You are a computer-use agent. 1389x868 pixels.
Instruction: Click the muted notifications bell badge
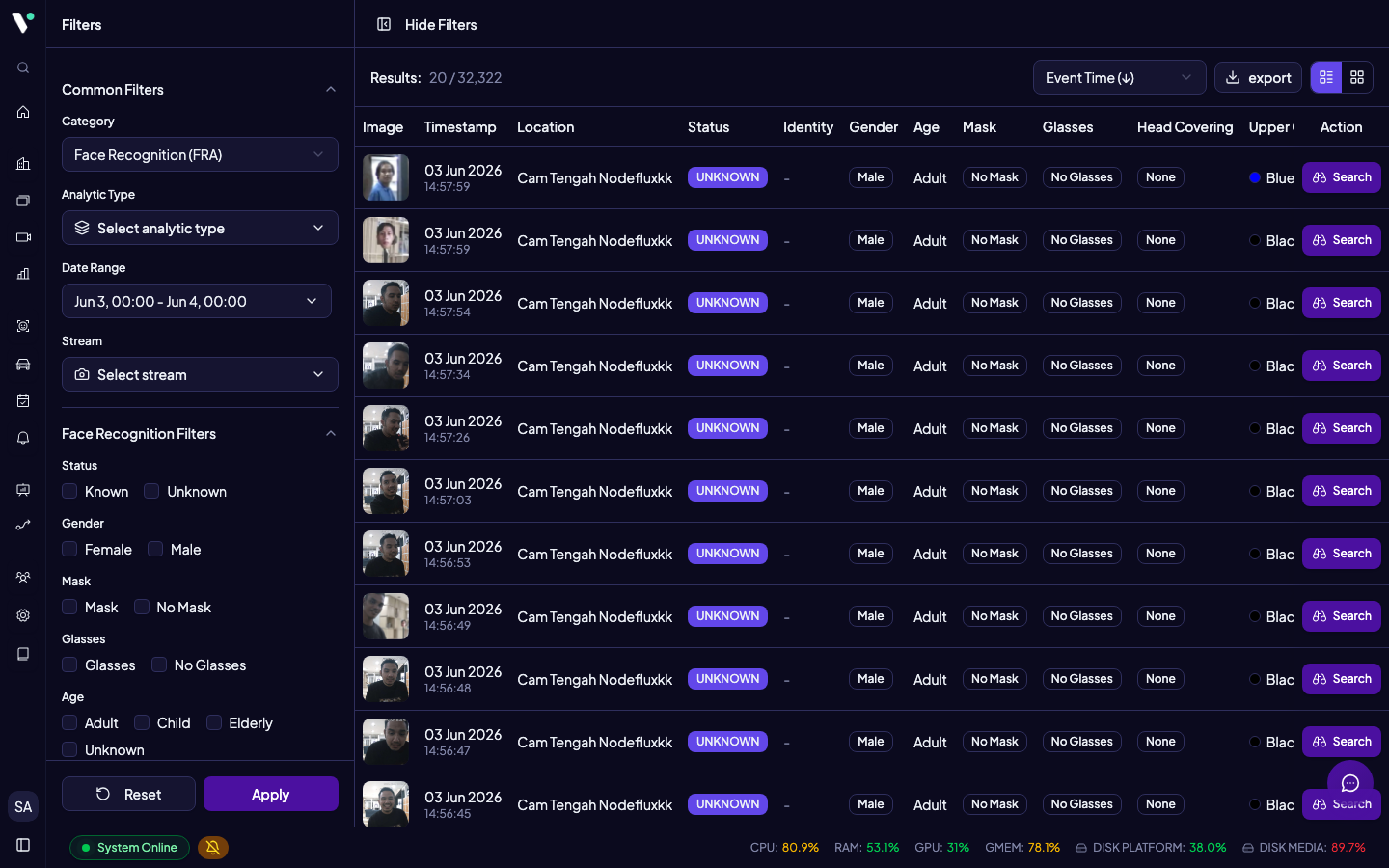tap(213, 848)
